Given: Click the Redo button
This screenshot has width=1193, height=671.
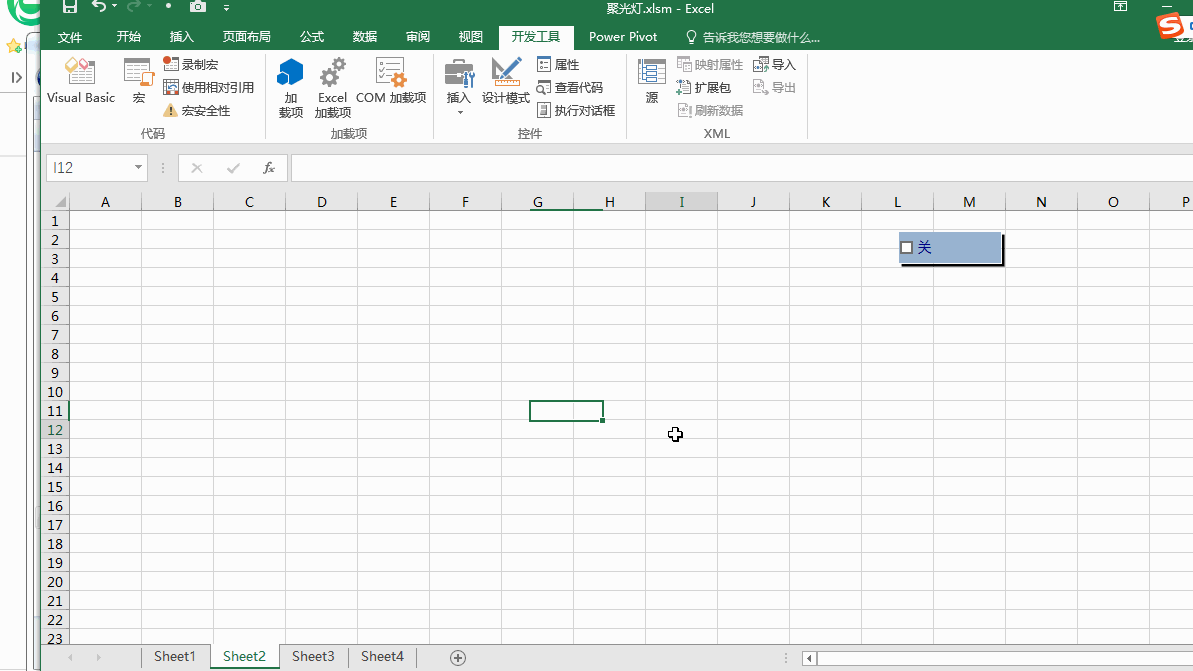Looking at the screenshot, I should 133,6.
